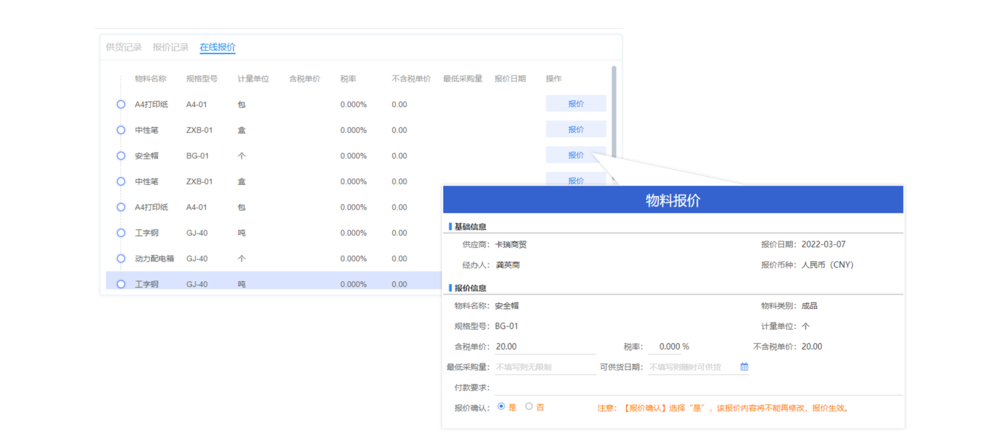This screenshot has width=1000, height=439.
Task: Click 报价 button in the 安全帽 row
Action: [575, 155]
